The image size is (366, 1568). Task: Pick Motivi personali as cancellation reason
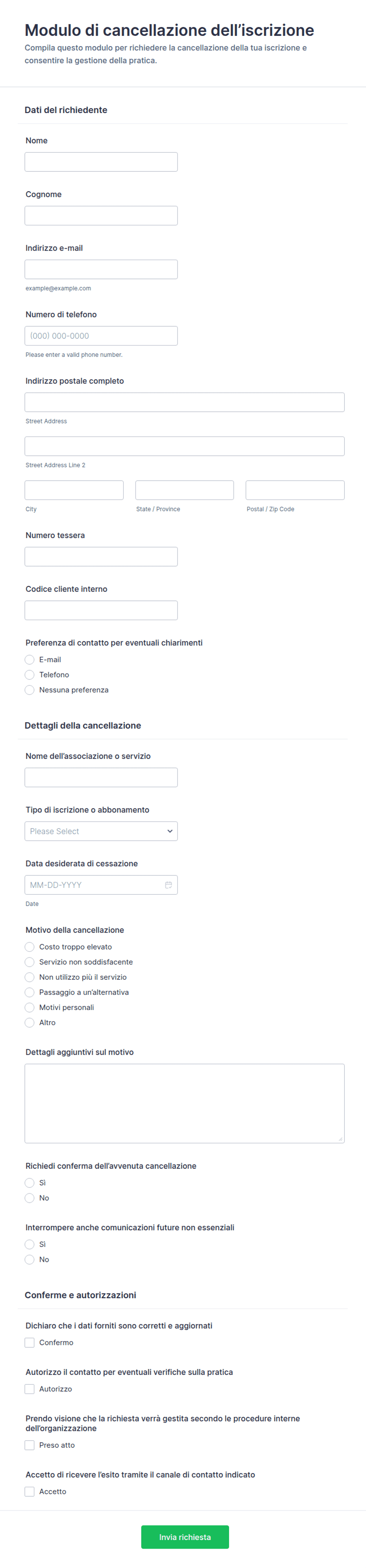point(29,1007)
